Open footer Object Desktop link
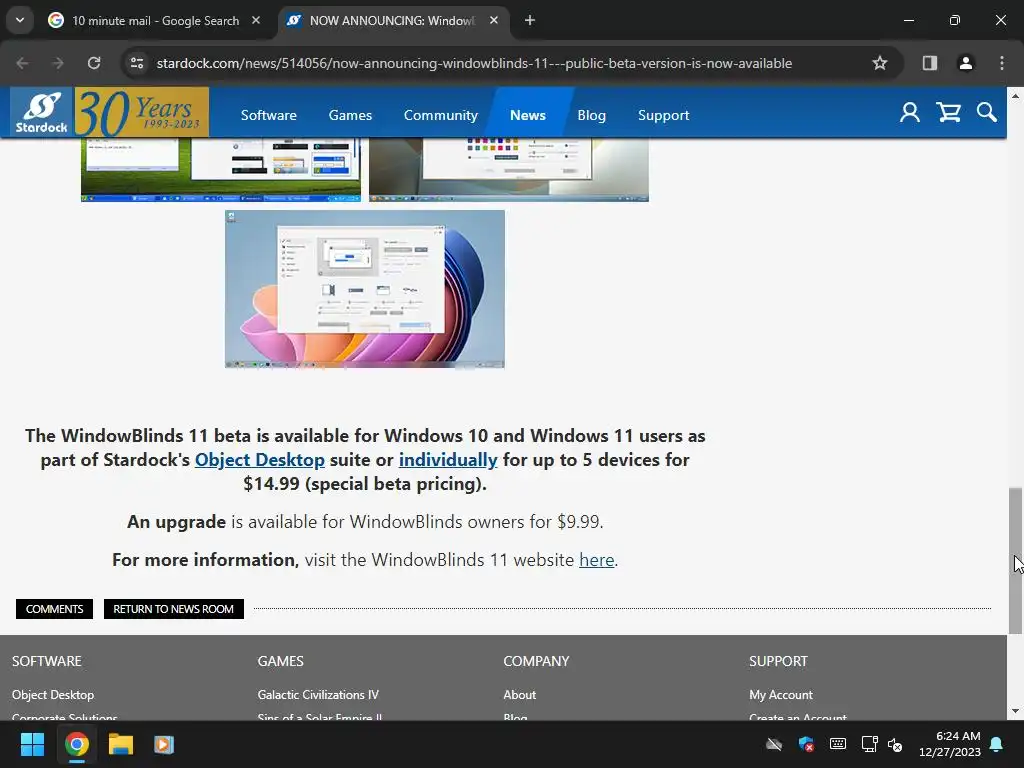Viewport: 1024px width, 768px height. (x=53, y=695)
